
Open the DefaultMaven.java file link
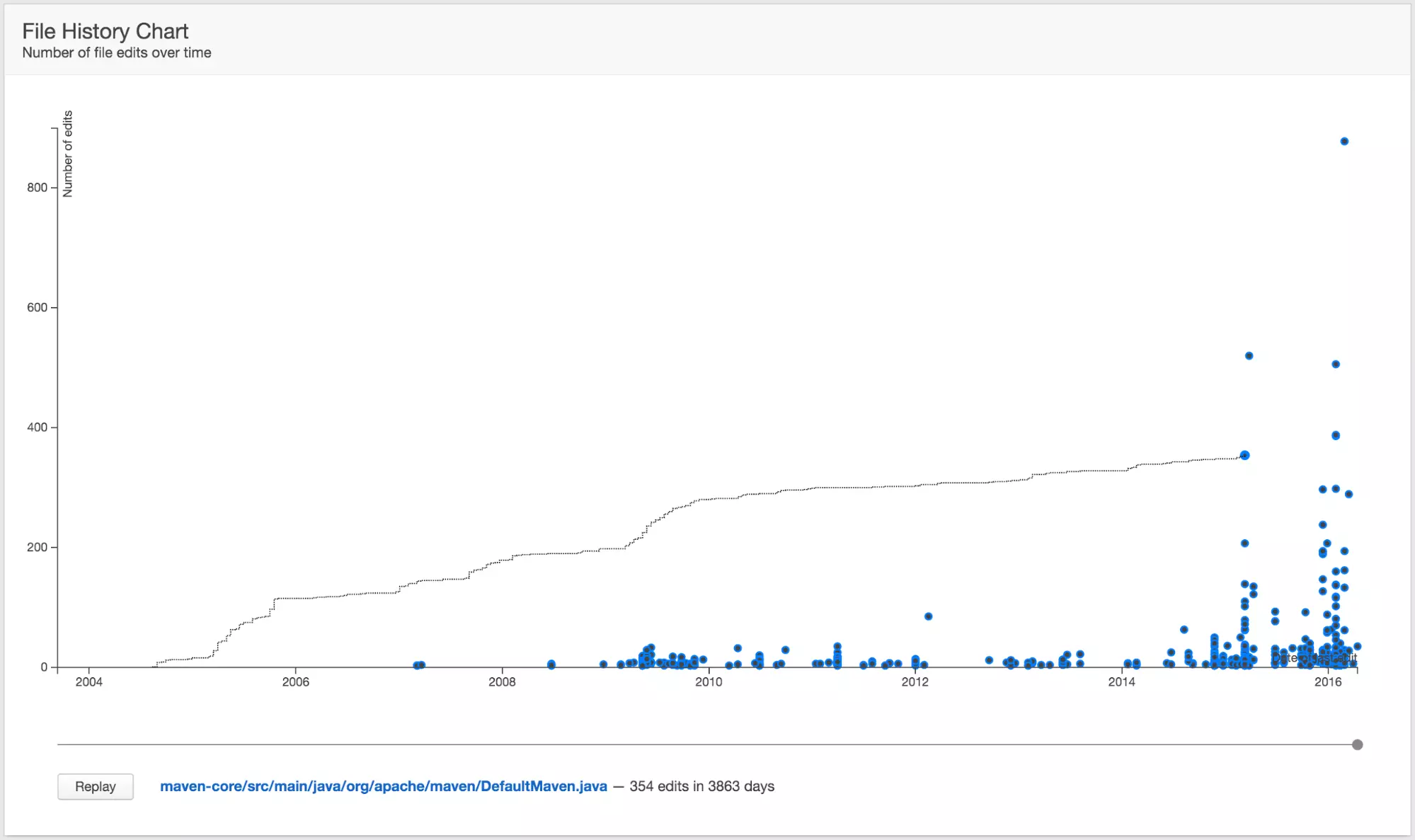384,786
